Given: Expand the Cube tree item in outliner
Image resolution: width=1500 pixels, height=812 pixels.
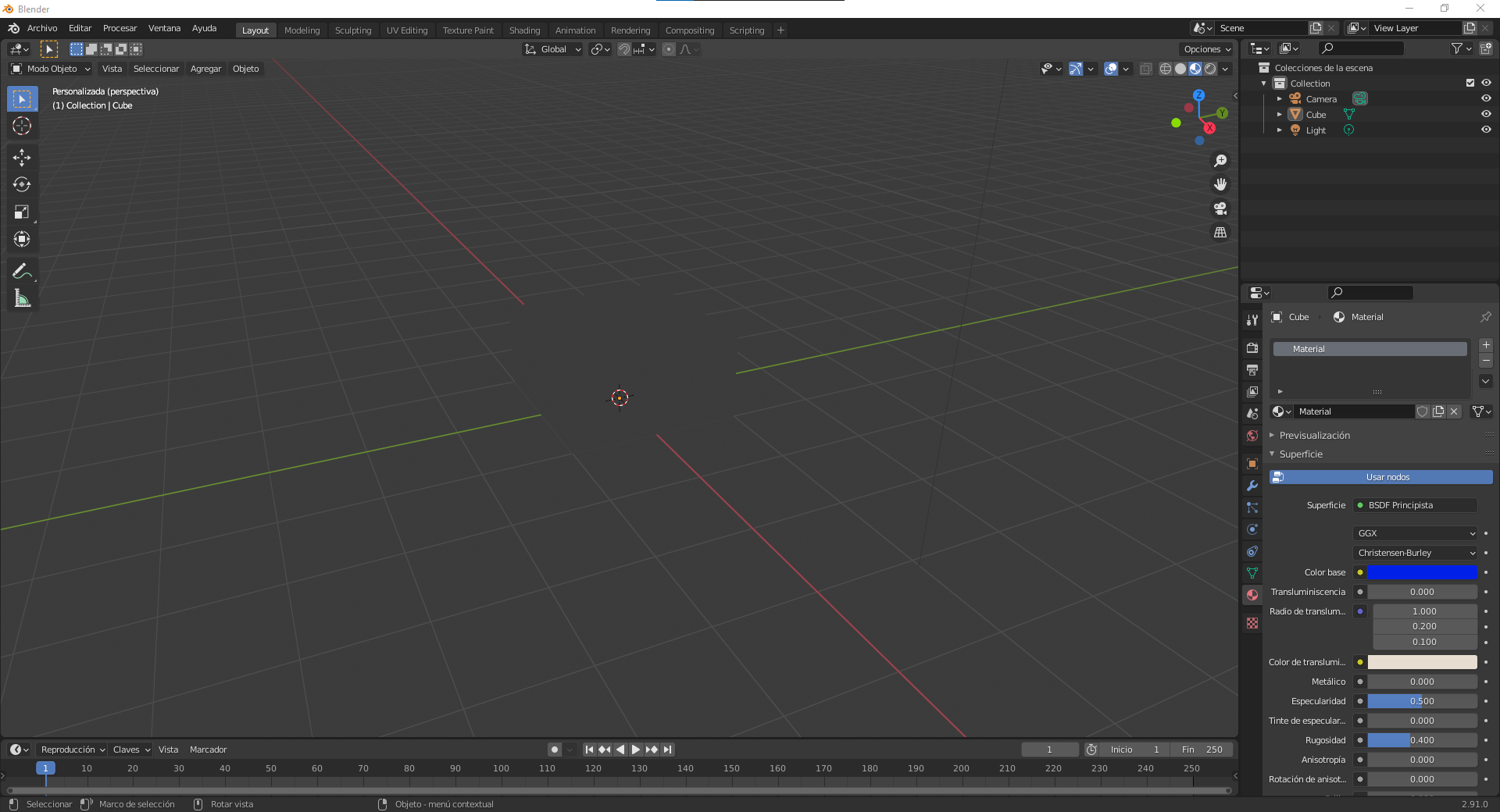Looking at the screenshot, I should coord(1279,114).
